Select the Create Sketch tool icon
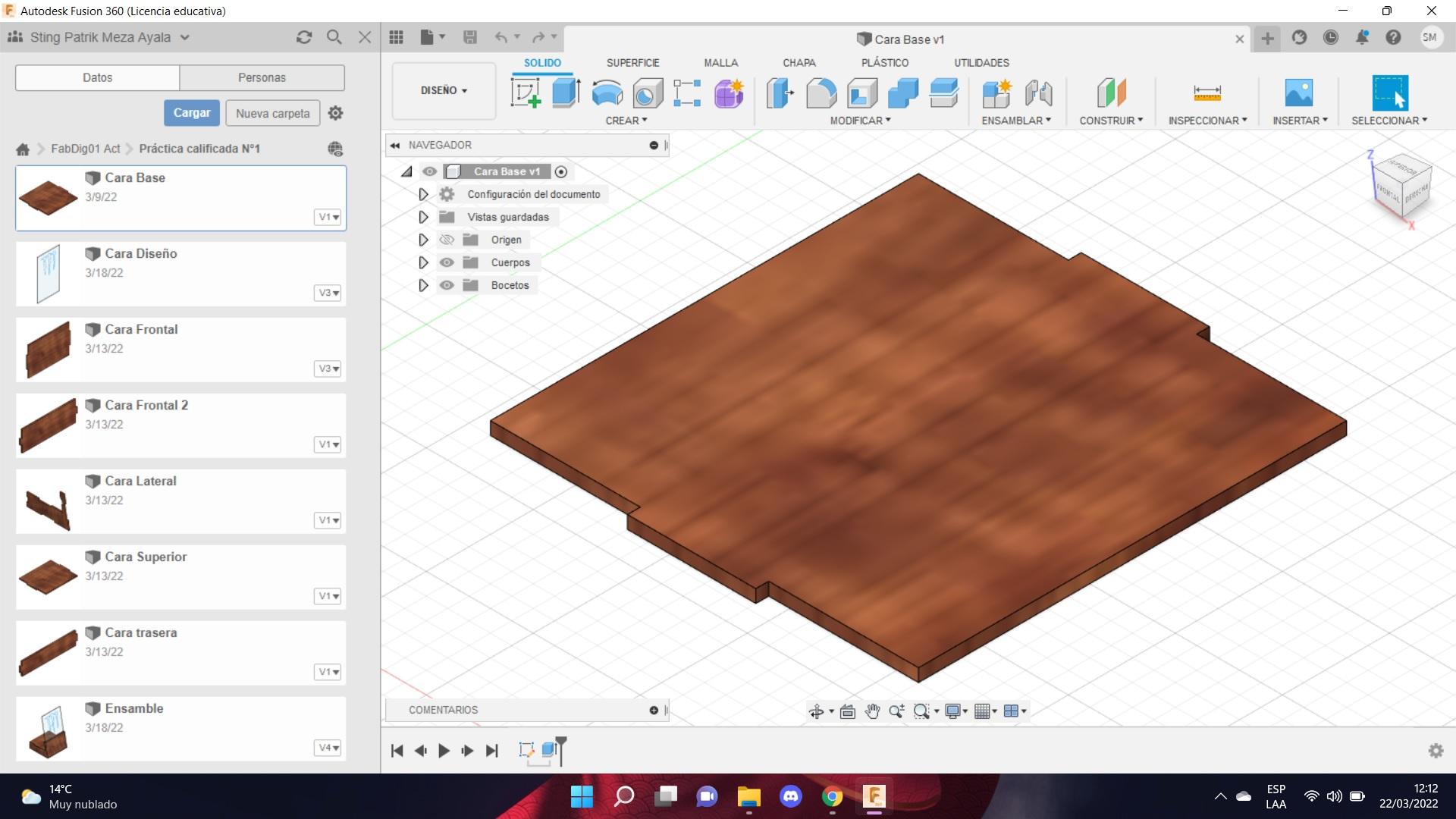Screen dimensions: 1456x819 [526, 93]
